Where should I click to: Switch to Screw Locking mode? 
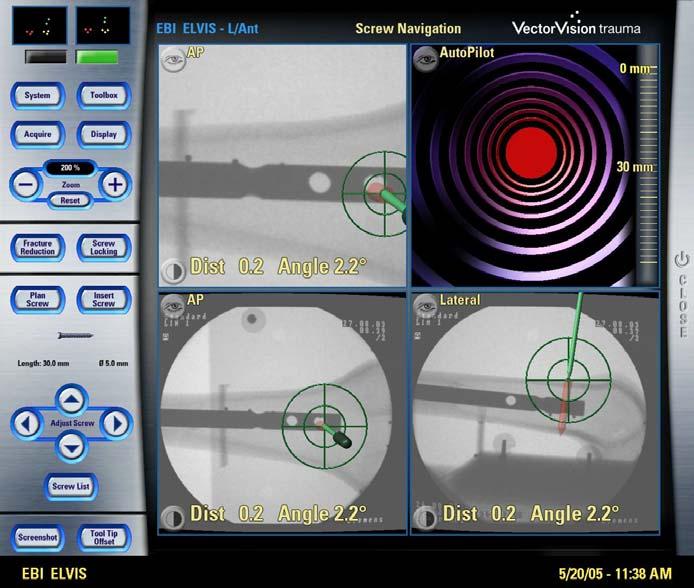click(104, 248)
